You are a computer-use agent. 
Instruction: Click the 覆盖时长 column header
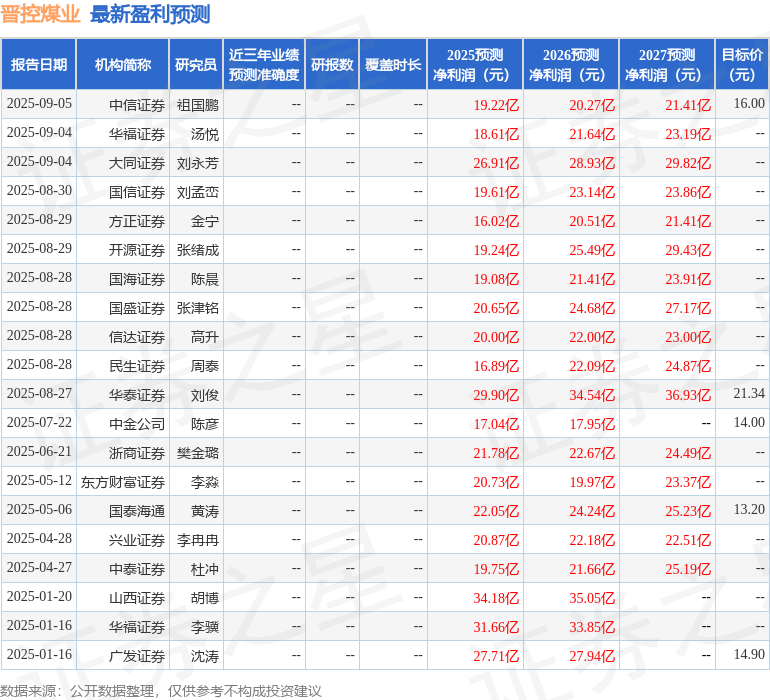point(393,65)
